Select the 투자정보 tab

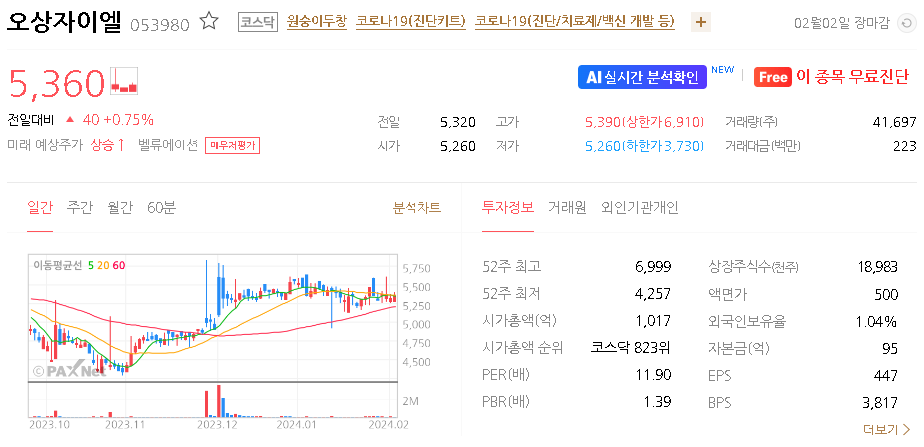(x=508, y=207)
